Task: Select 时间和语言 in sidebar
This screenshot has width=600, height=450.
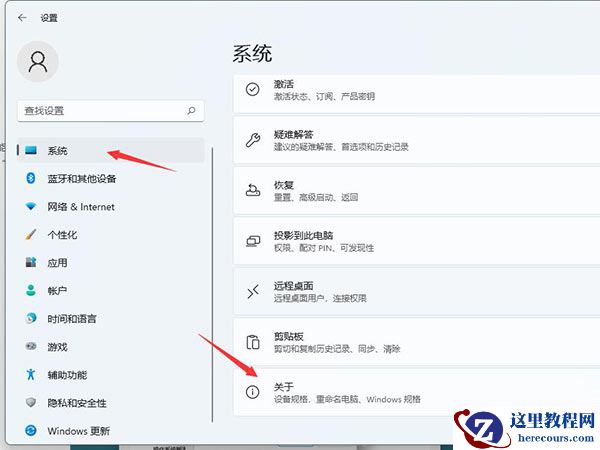Action: click(x=111, y=318)
